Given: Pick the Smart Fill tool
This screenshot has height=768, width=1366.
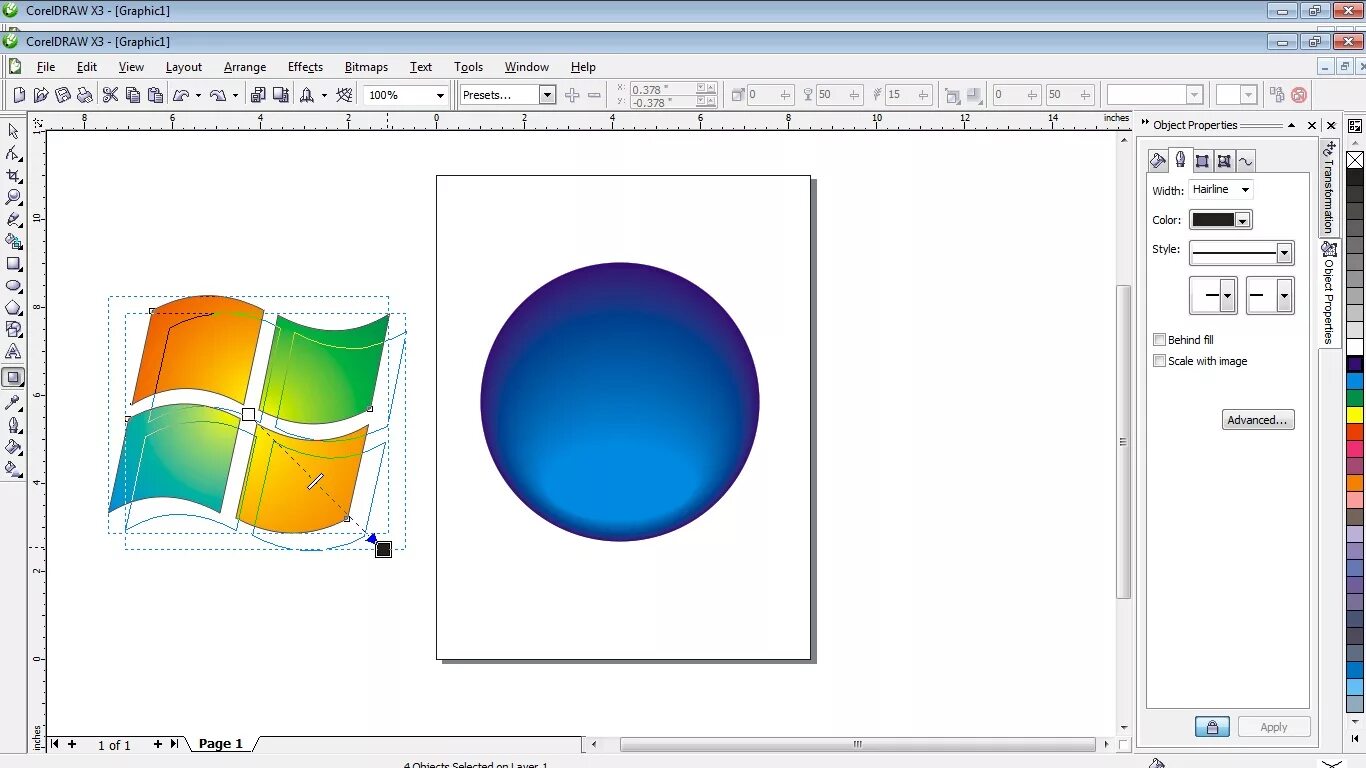Looking at the screenshot, I should click(x=13, y=241).
